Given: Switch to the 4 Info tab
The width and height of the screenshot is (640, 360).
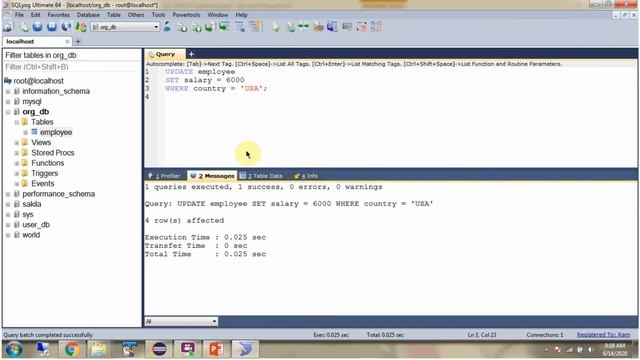Looking at the screenshot, I should pos(306,176).
